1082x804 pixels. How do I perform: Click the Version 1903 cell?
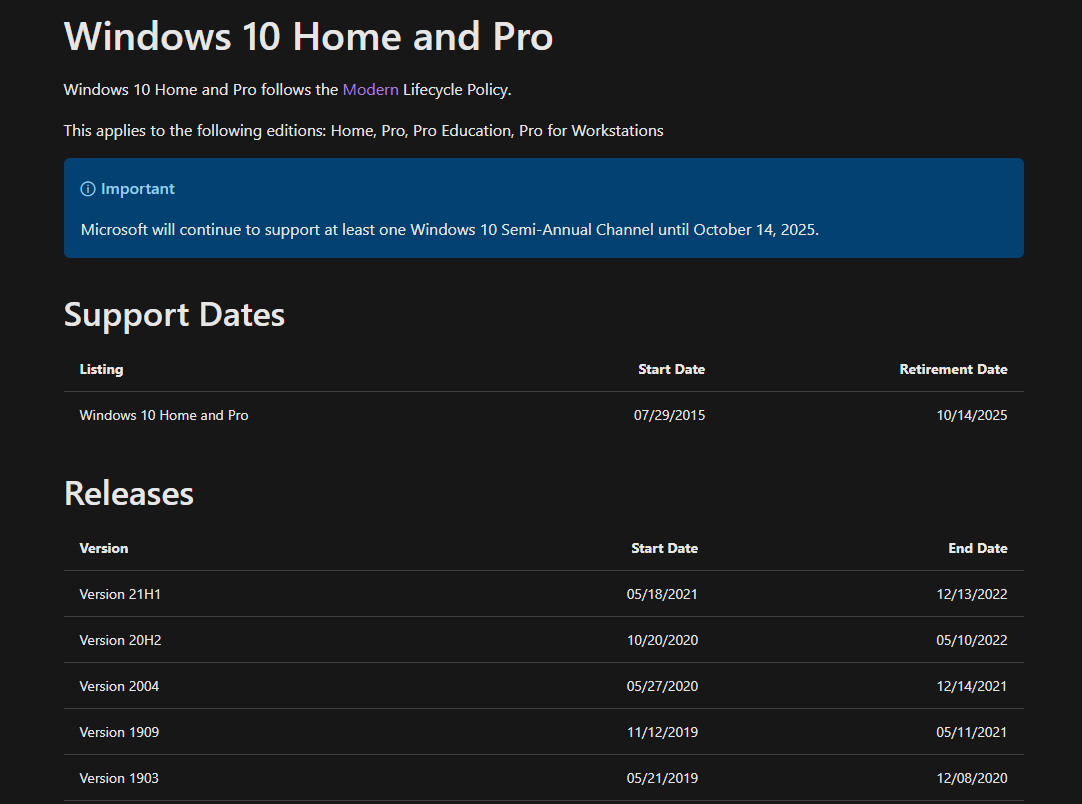point(119,778)
